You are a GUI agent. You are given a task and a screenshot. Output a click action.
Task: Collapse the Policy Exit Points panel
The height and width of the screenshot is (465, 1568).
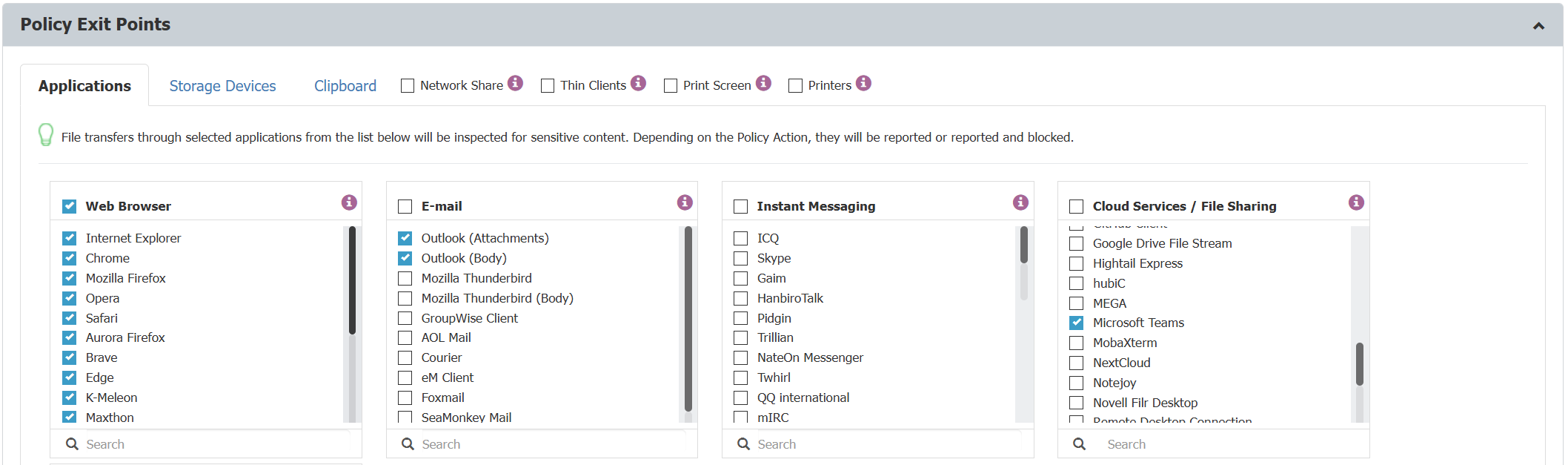(1538, 24)
